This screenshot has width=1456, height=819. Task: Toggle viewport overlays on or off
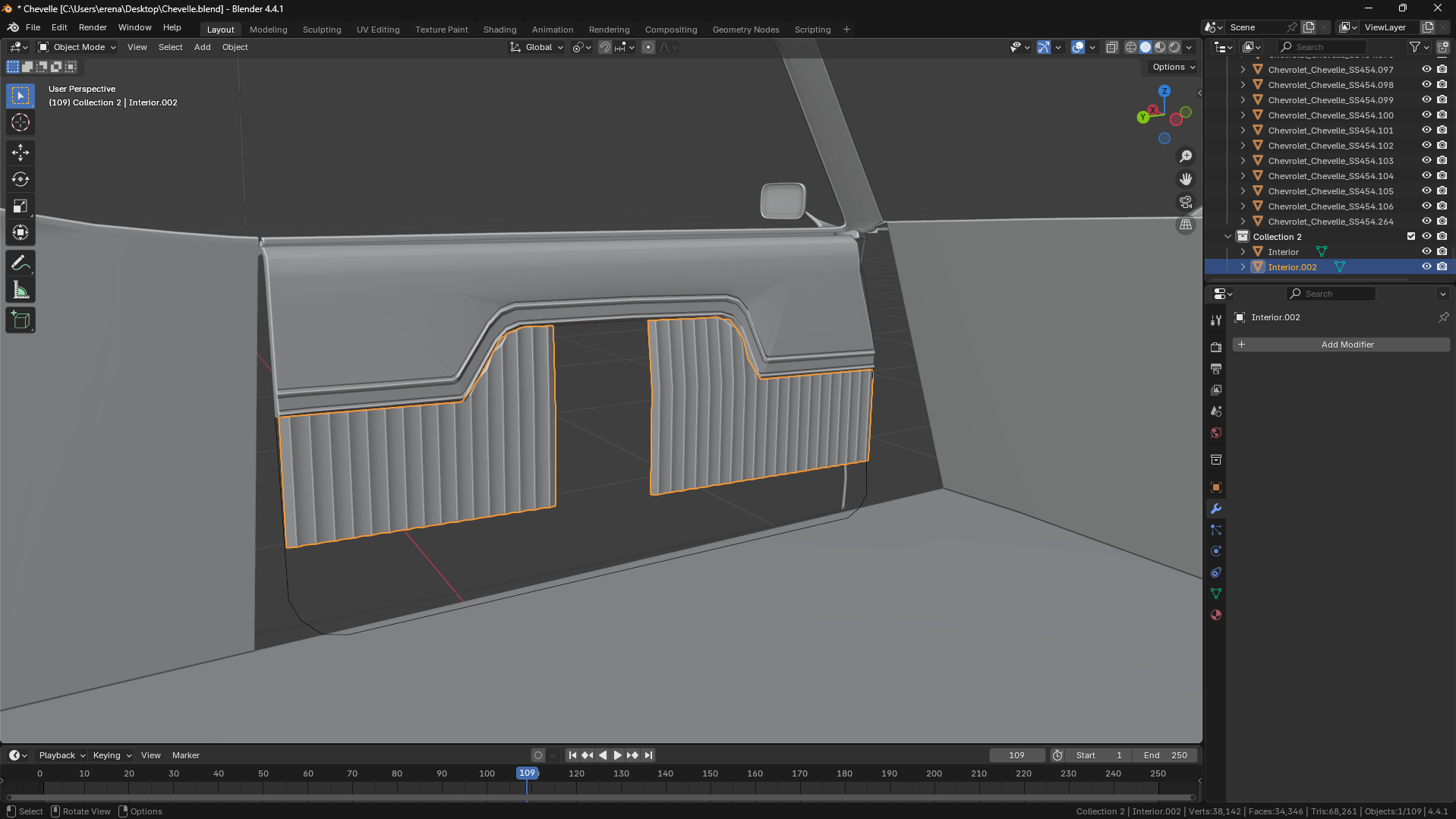[x=1078, y=47]
